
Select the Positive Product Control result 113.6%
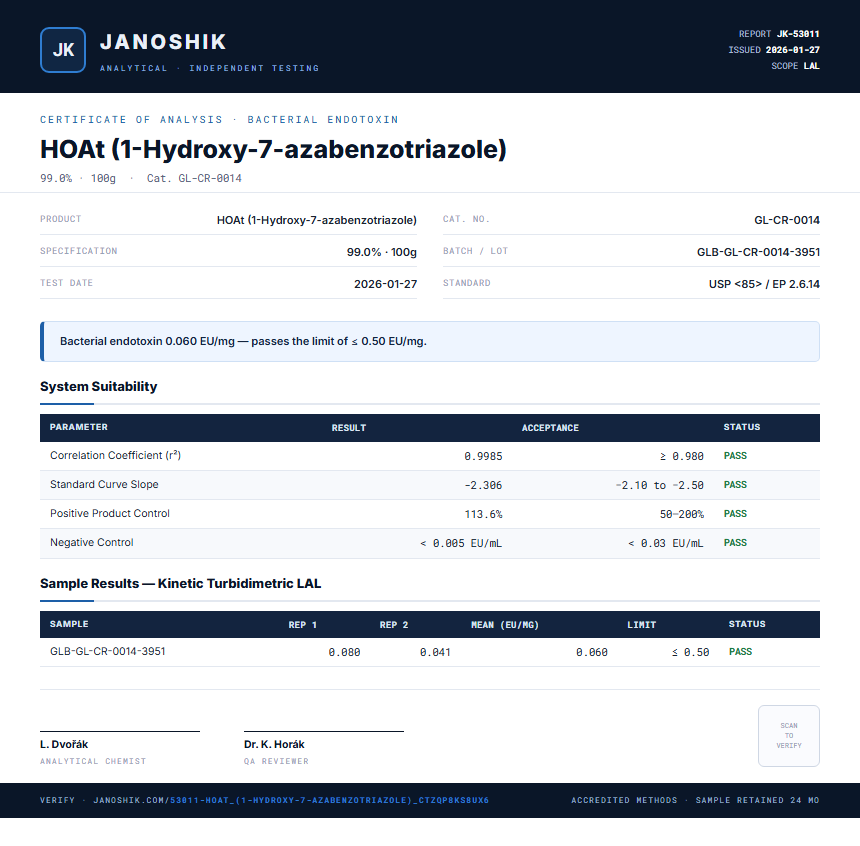(x=483, y=515)
